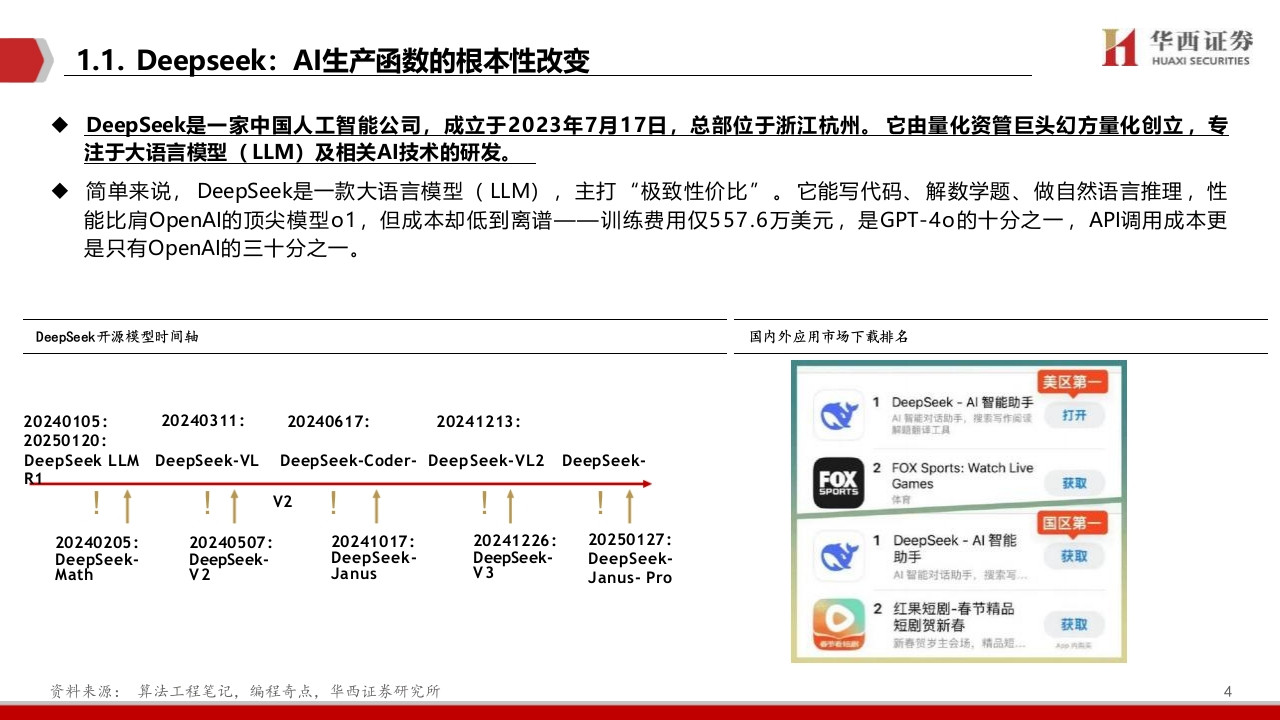Click the 20240507: DeepSeek-V2 entry
The image size is (1280, 720).
point(231,559)
